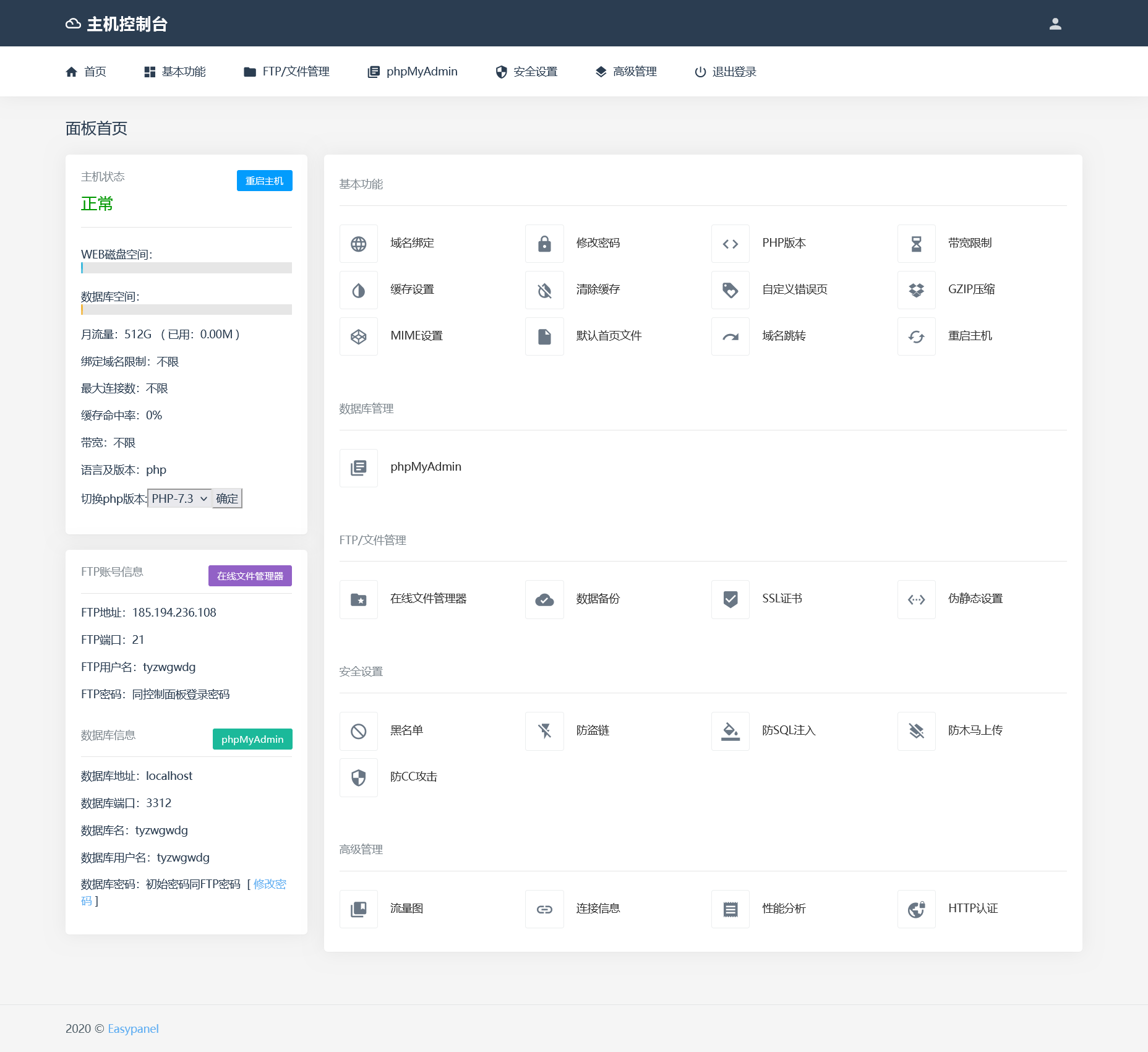Open the 性能分析 receipt icon
This screenshot has width=1148, height=1052.
(x=730, y=909)
